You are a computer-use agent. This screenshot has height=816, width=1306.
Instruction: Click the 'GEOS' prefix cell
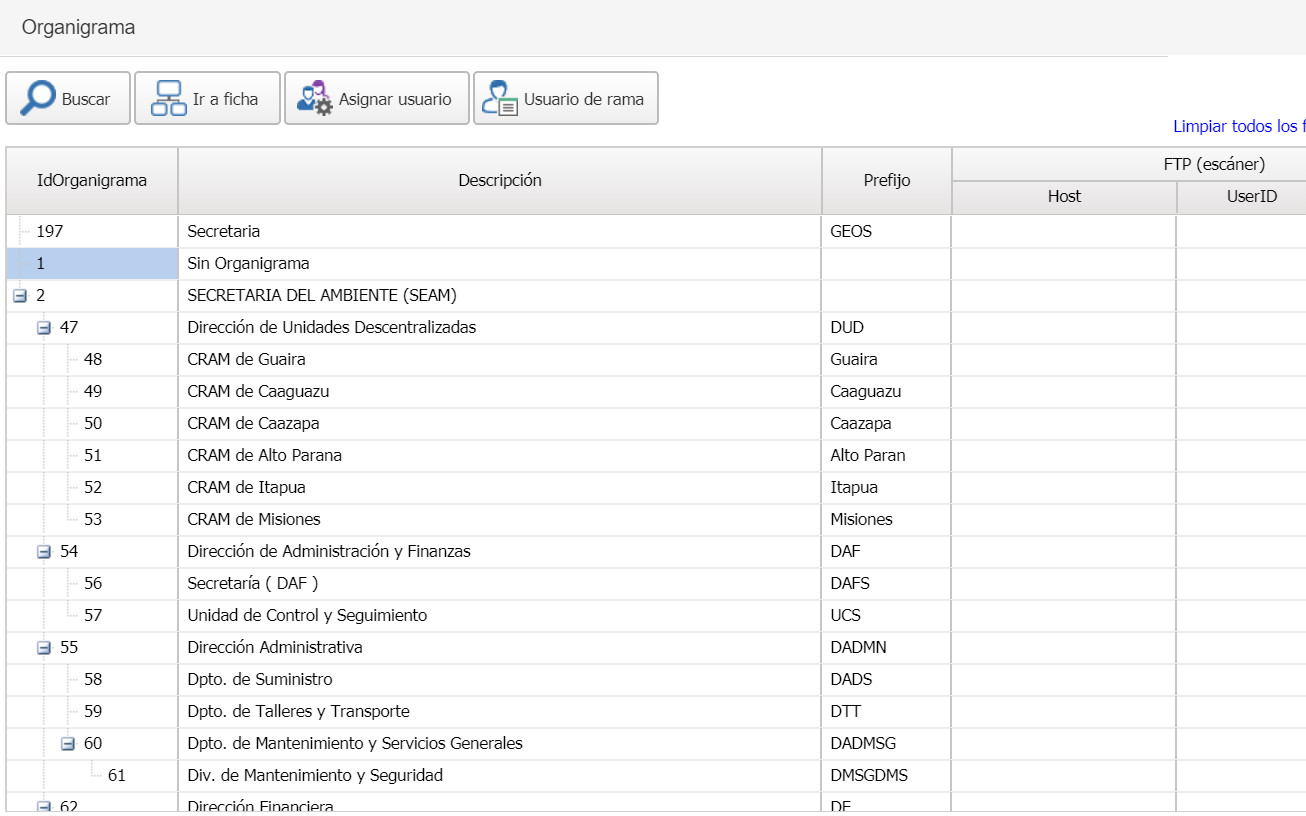point(887,231)
